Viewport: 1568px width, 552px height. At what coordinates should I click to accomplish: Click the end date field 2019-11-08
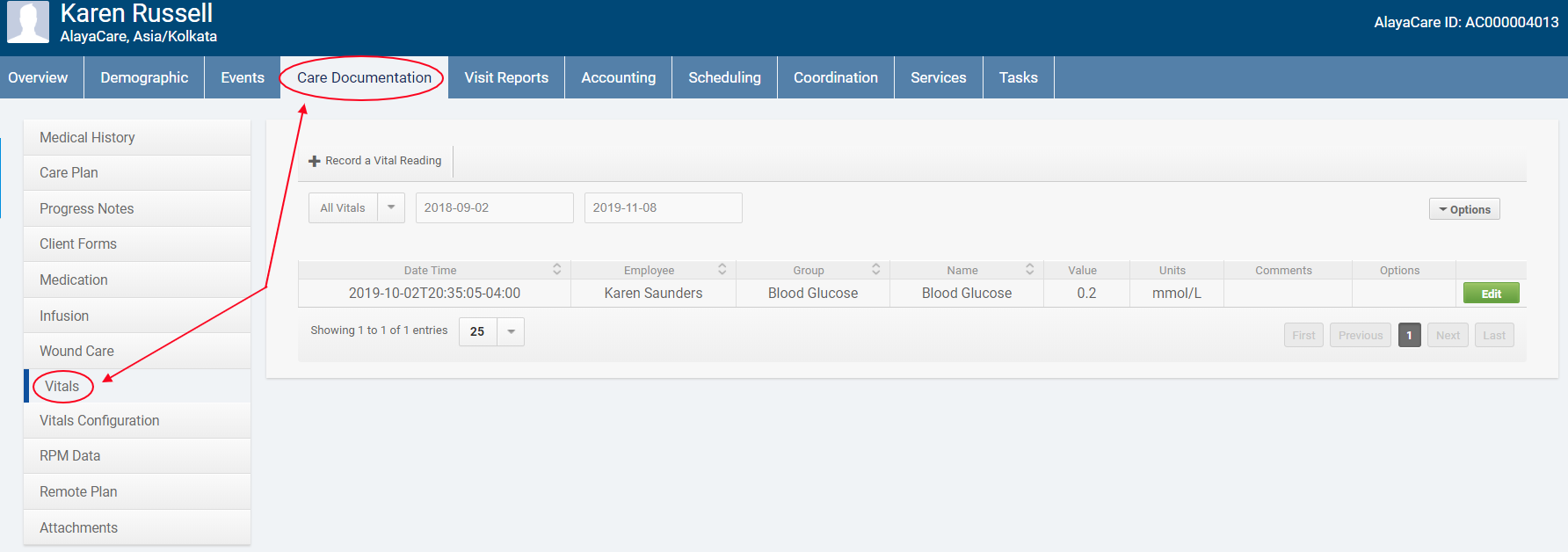(x=663, y=208)
